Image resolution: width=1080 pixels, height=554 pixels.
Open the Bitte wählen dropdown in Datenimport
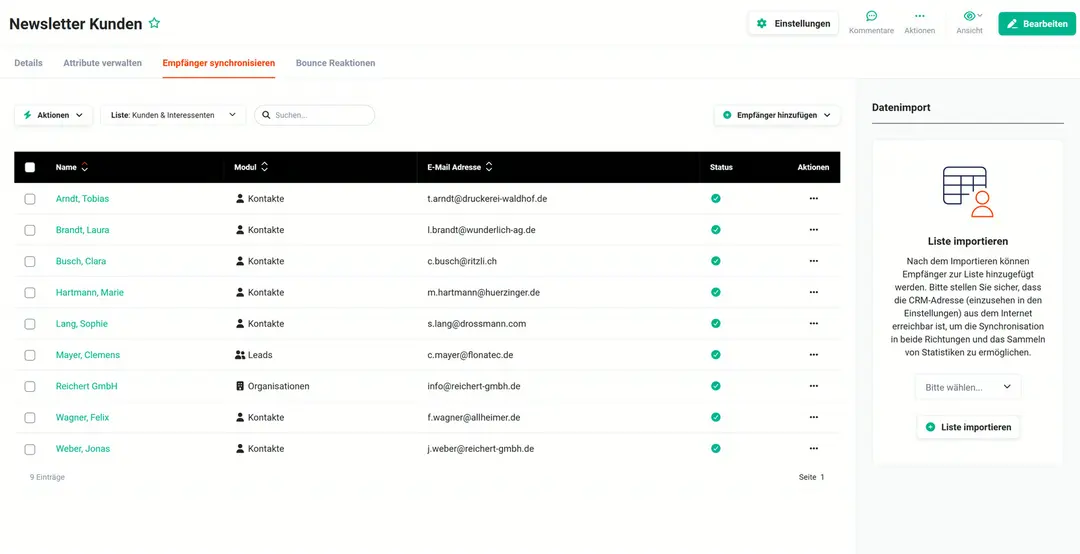968,387
